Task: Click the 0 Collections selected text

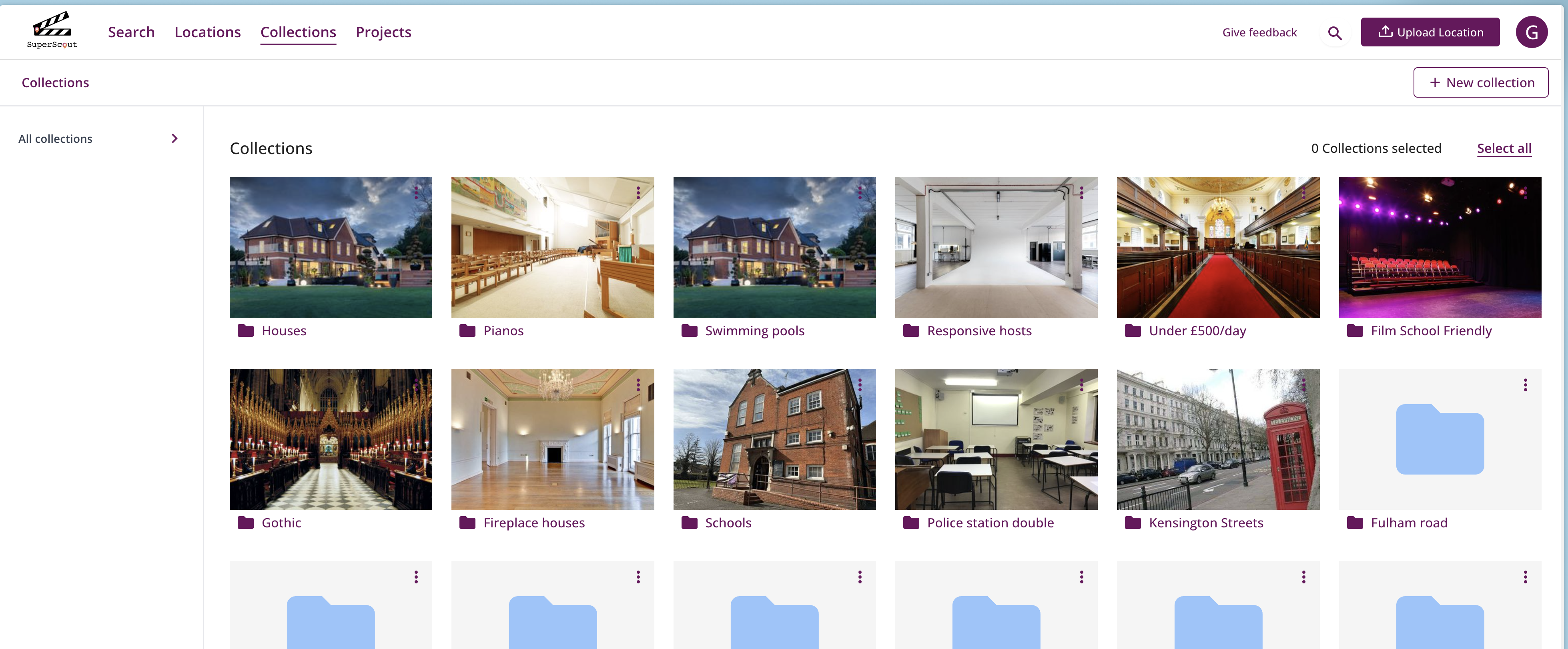Action: click(1376, 148)
